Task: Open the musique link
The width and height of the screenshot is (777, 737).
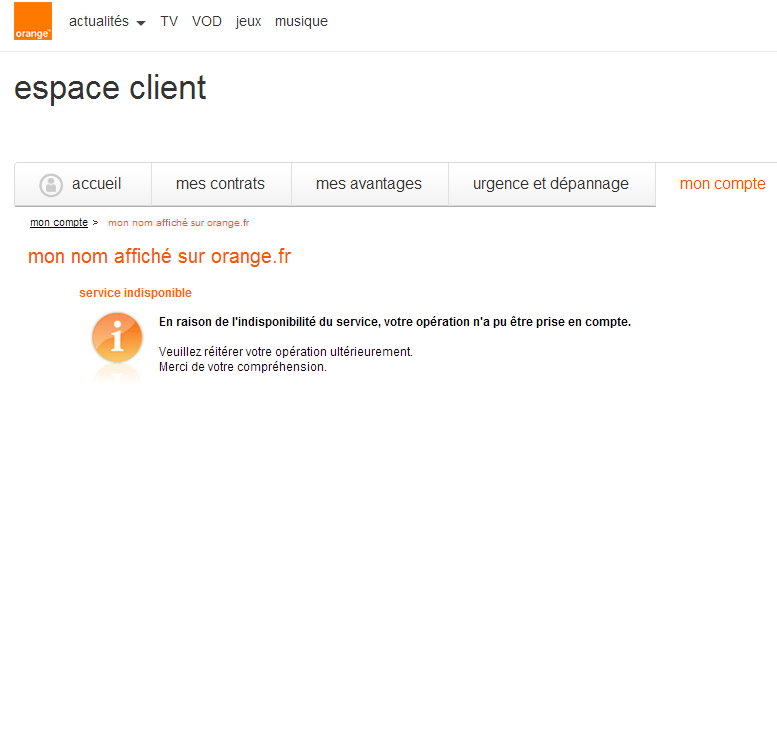Action: click(301, 22)
